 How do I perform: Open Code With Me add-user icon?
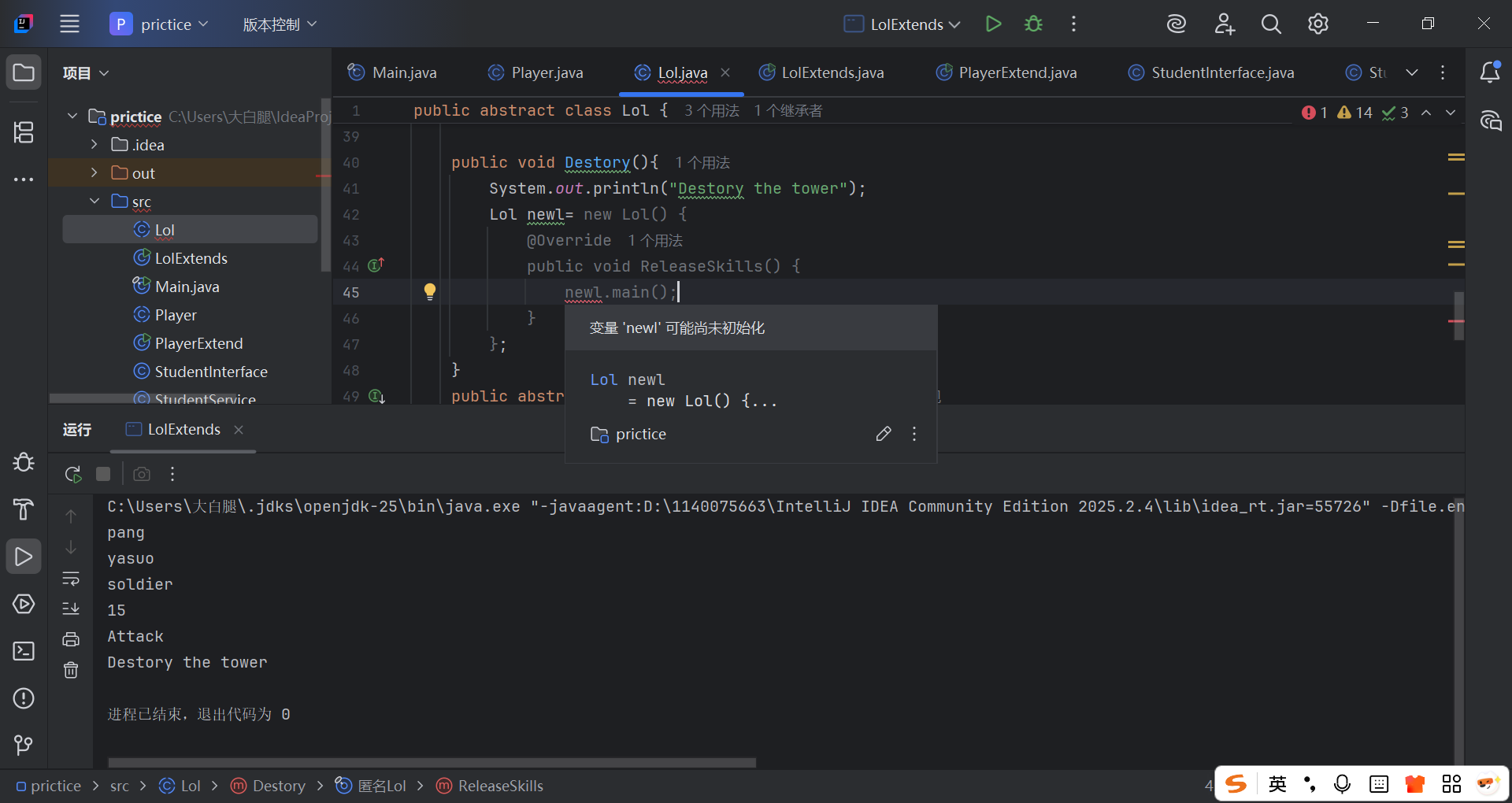pyautogui.click(x=1224, y=24)
